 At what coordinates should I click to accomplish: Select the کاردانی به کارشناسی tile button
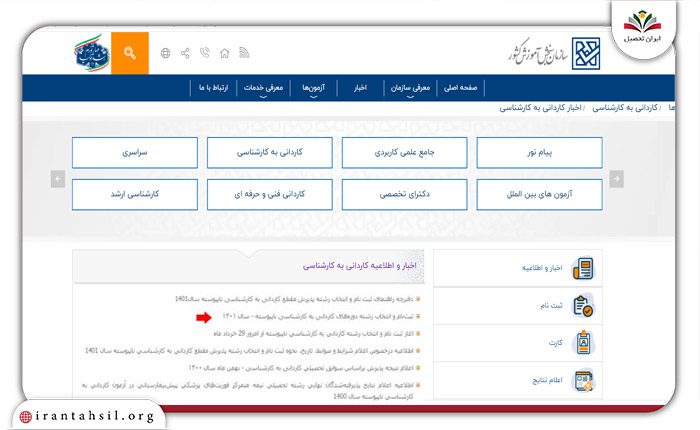(x=270, y=153)
